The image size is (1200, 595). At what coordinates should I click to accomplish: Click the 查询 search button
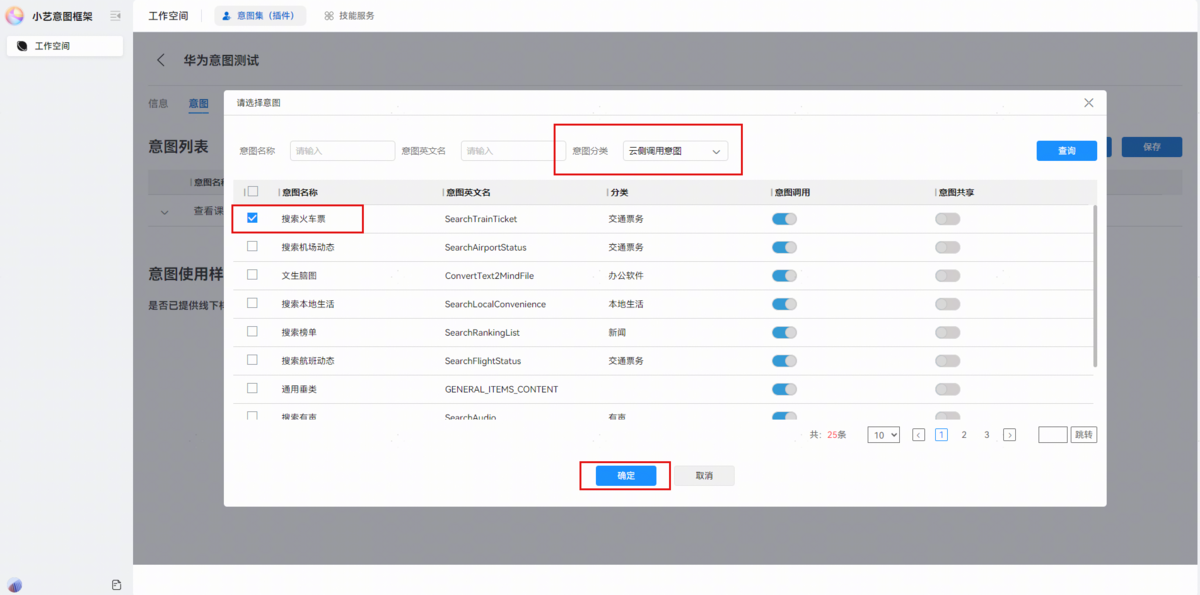pyautogui.click(x=1066, y=150)
